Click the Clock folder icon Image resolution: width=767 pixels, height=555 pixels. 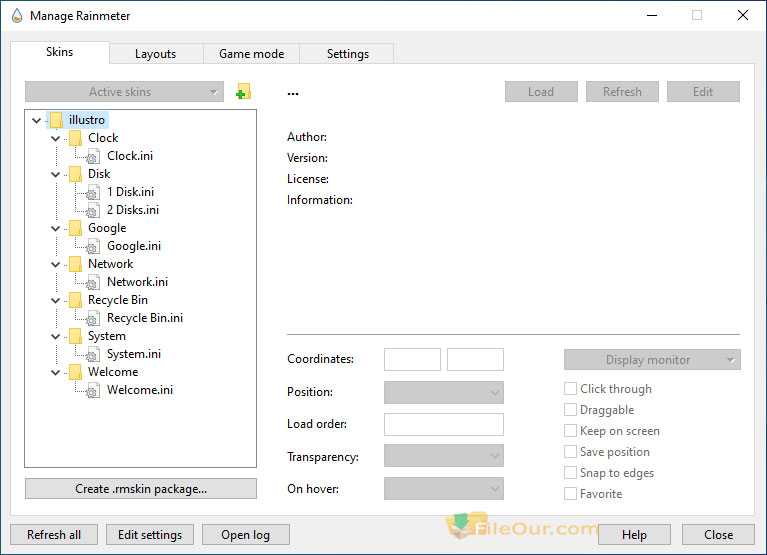tap(75, 138)
